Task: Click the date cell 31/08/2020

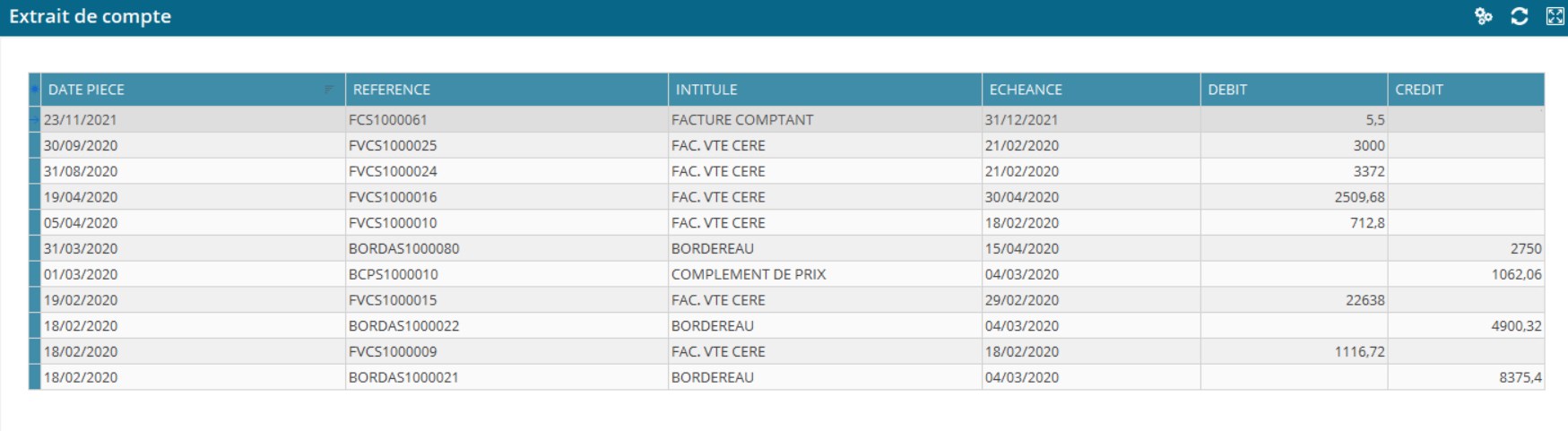Action: tap(81, 171)
